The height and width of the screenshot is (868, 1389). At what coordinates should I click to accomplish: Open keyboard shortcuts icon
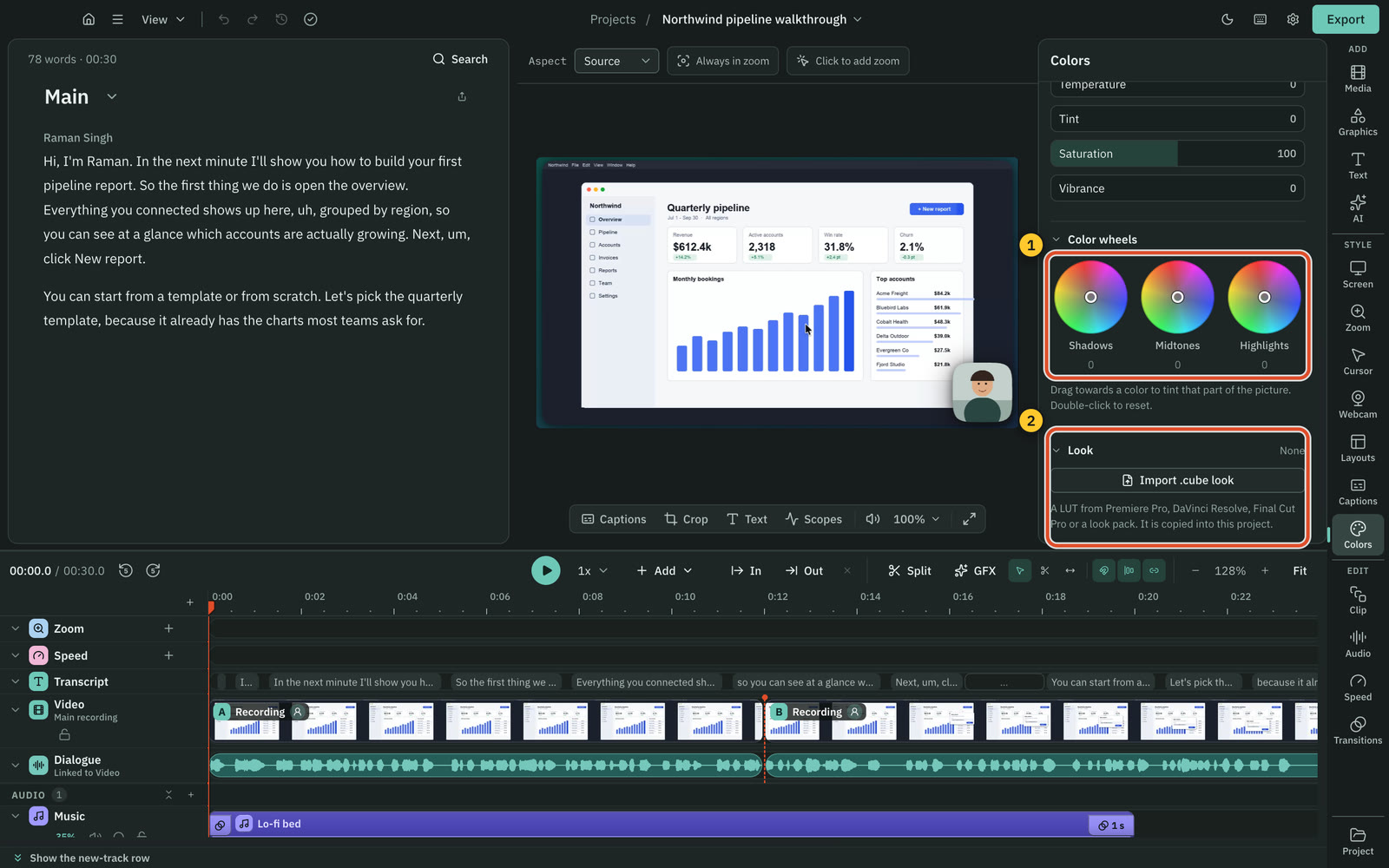pos(1261,19)
